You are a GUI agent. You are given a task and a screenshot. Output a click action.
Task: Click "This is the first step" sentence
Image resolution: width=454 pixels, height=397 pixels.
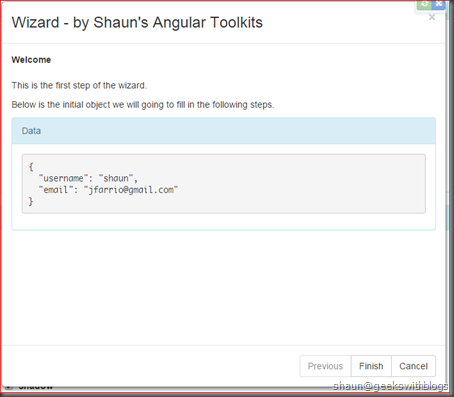tap(79, 85)
